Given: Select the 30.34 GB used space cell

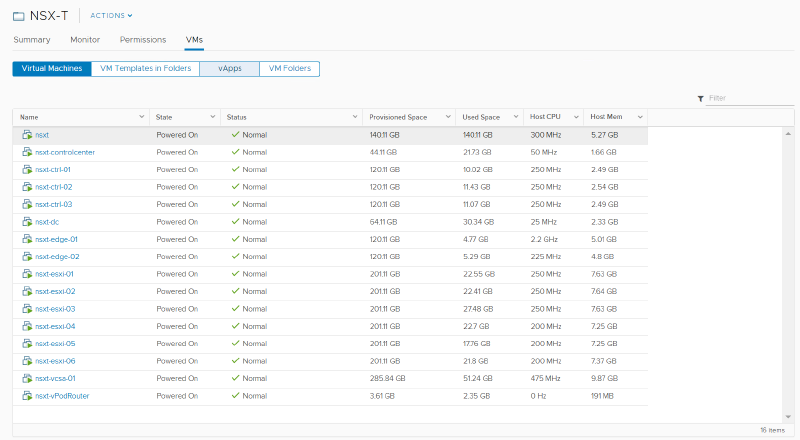Looking at the screenshot, I should (x=478, y=222).
